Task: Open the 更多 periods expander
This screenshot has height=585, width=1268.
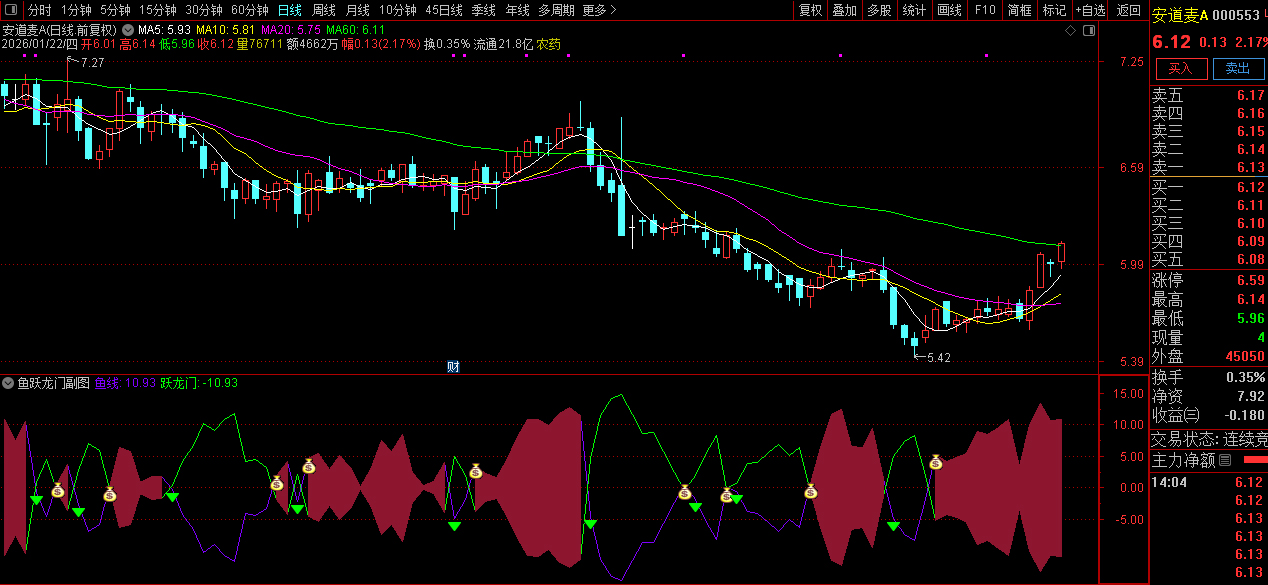Action: pos(598,10)
